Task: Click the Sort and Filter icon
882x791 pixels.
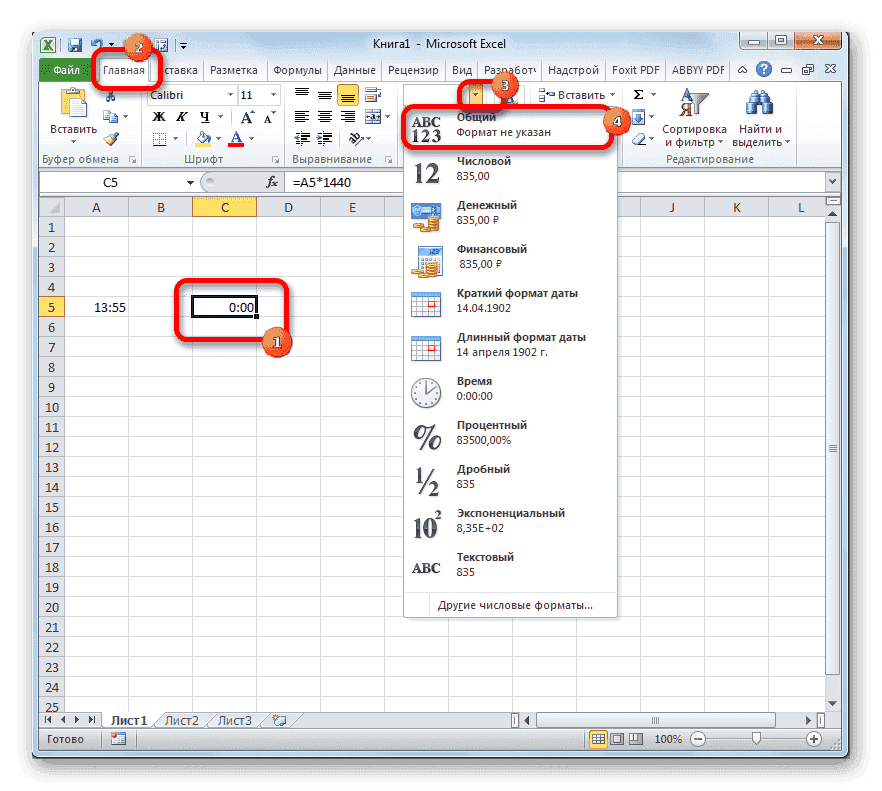Action: click(x=693, y=101)
